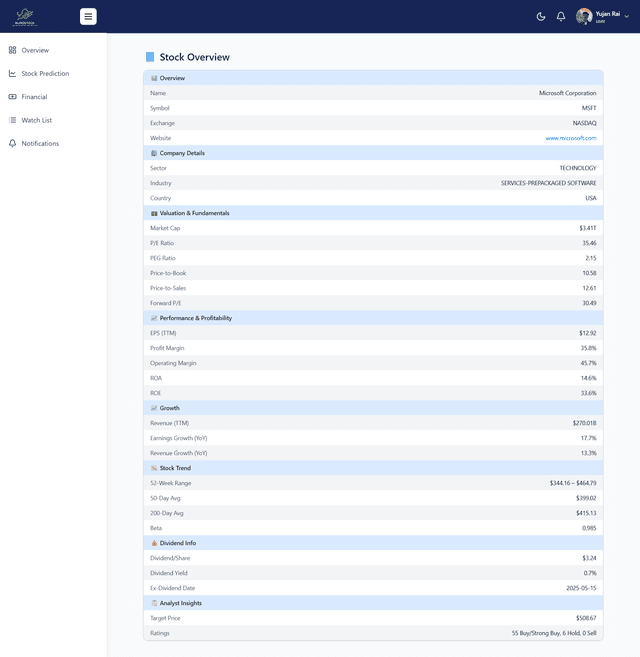This screenshot has height=657, width=640.
Task: Click Notifications bell icon in sidebar
Action: coord(12,143)
